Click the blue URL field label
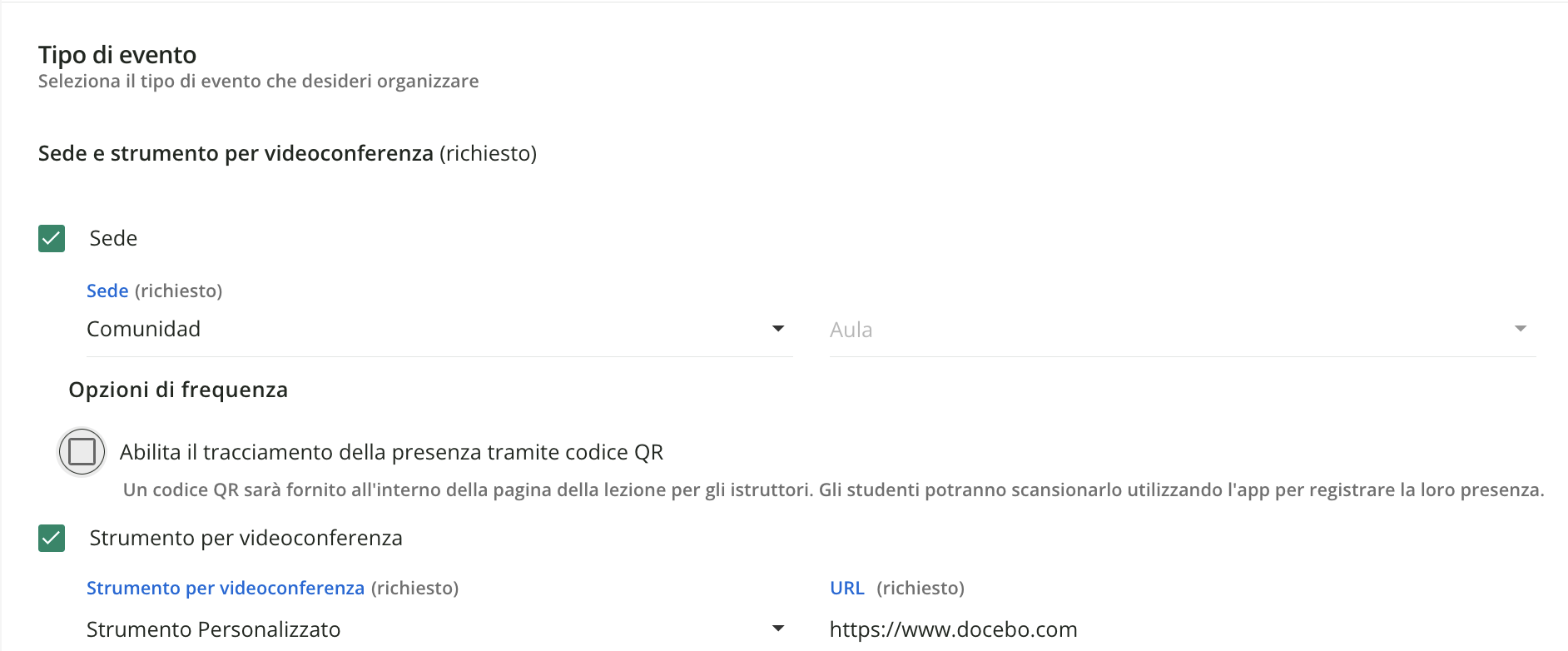The image size is (1568, 651). (x=846, y=588)
